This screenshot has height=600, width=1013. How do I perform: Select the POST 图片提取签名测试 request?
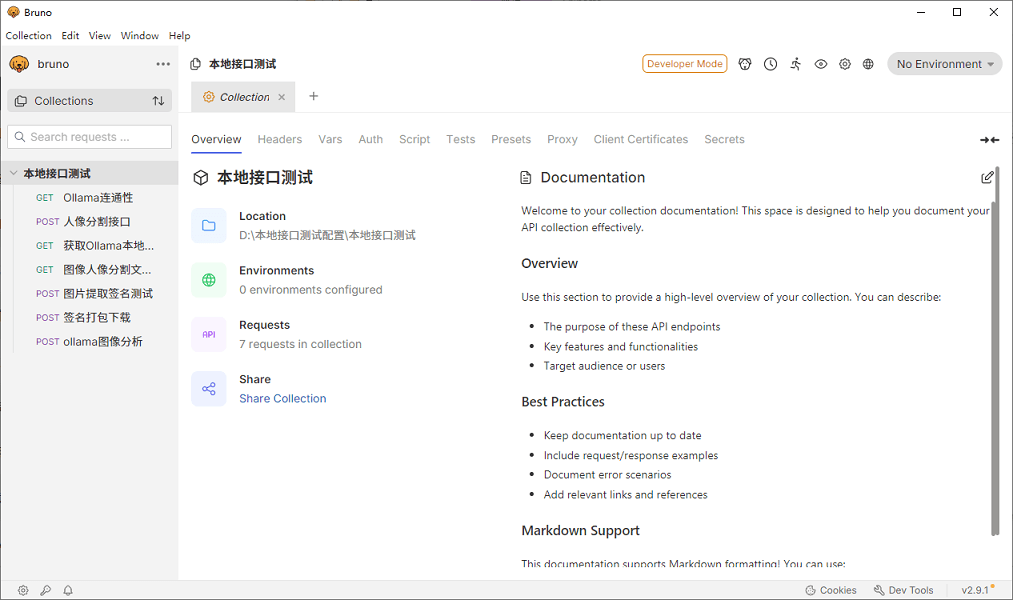coord(90,293)
